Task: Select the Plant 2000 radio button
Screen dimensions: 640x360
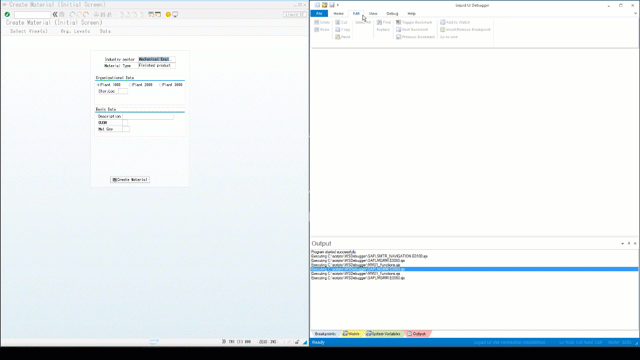Action: pyautogui.click(x=130, y=85)
